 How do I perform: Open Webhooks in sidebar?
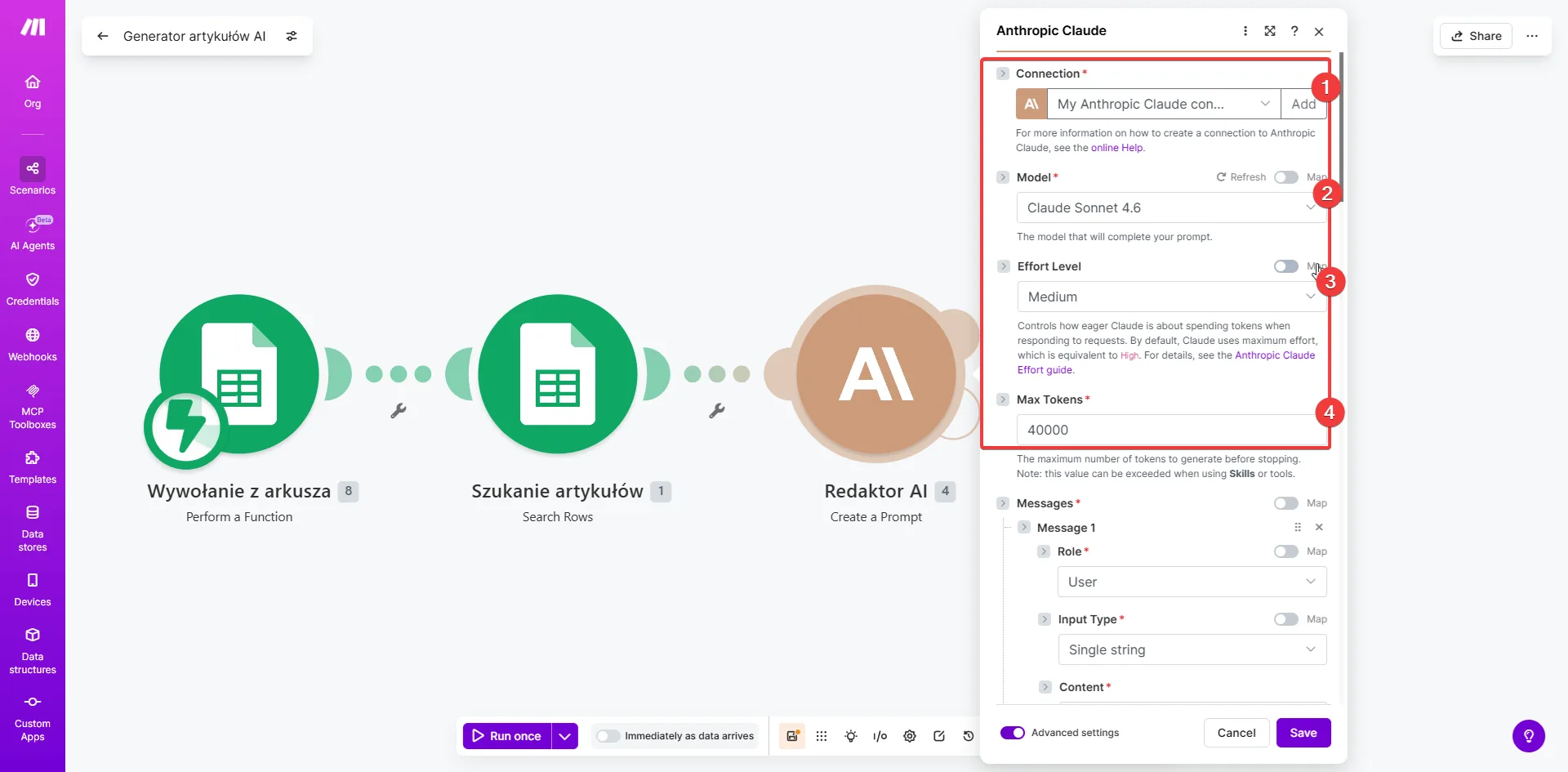[x=33, y=345]
